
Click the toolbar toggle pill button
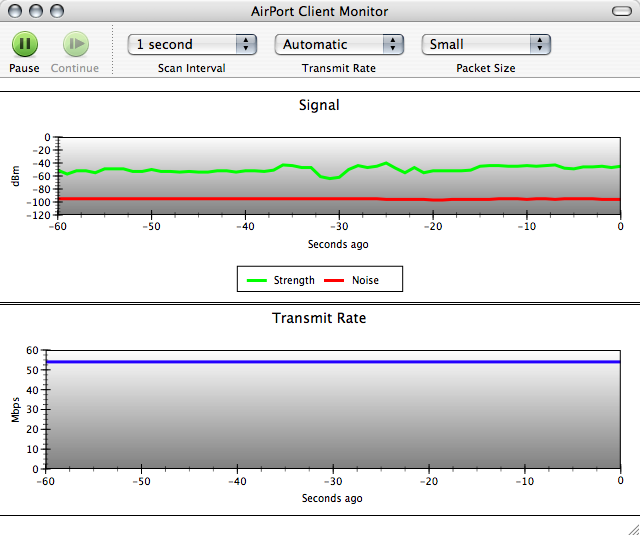click(622, 11)
